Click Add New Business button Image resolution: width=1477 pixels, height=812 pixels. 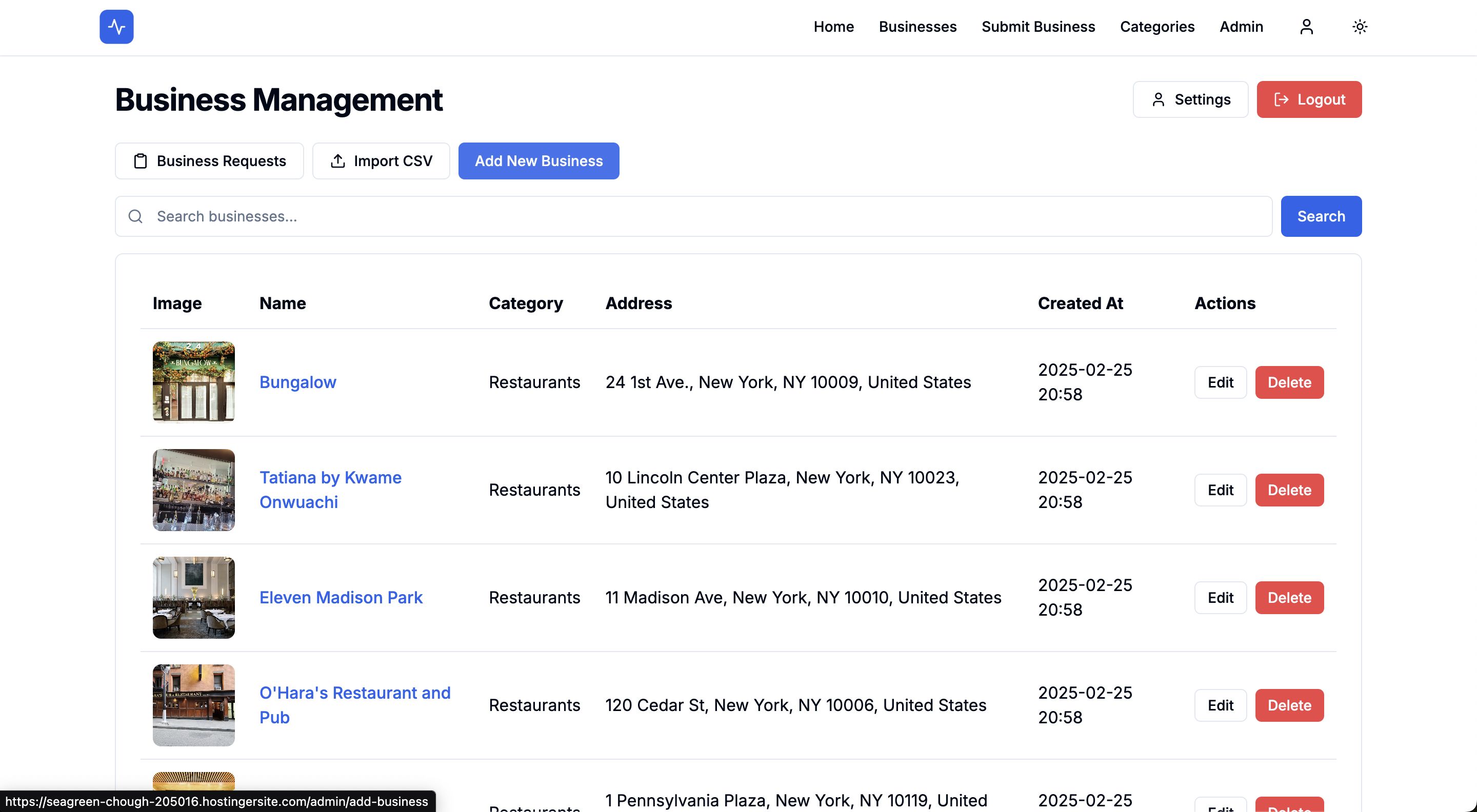(x=538, y=161)
